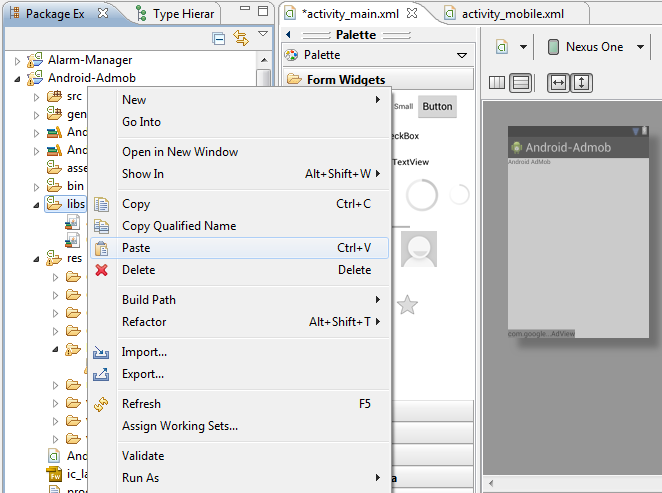Toggle fill width icon

coord(558,83)
